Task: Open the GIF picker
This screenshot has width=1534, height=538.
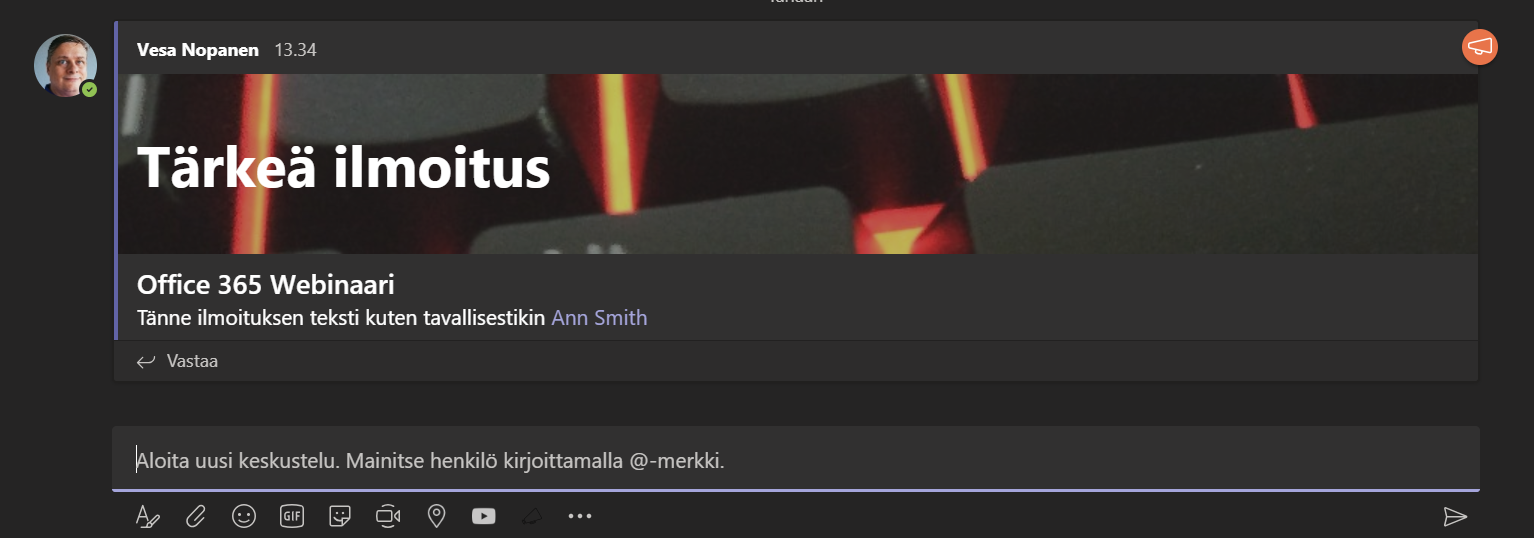Action: pos(292,516)
